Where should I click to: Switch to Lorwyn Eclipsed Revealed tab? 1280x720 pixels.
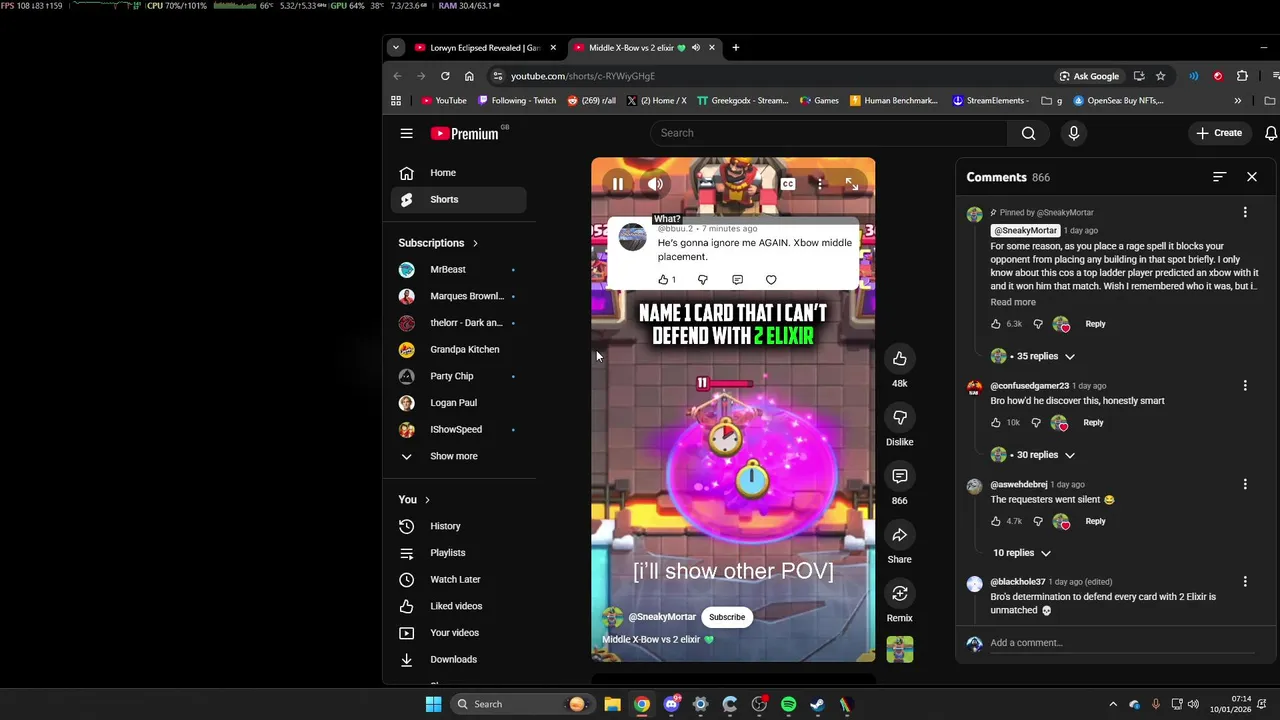(486, 48)
